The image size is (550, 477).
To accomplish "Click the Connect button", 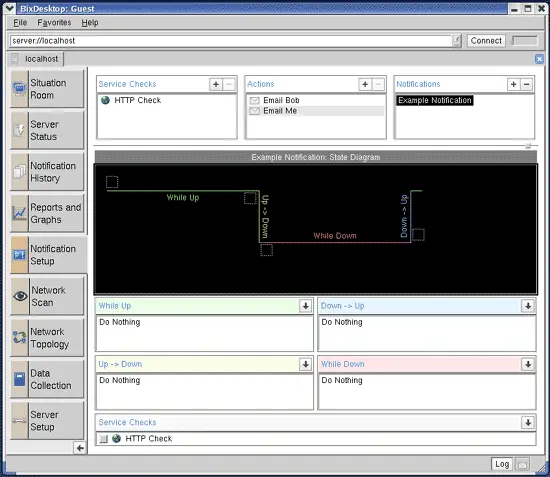I will (486, 41).
